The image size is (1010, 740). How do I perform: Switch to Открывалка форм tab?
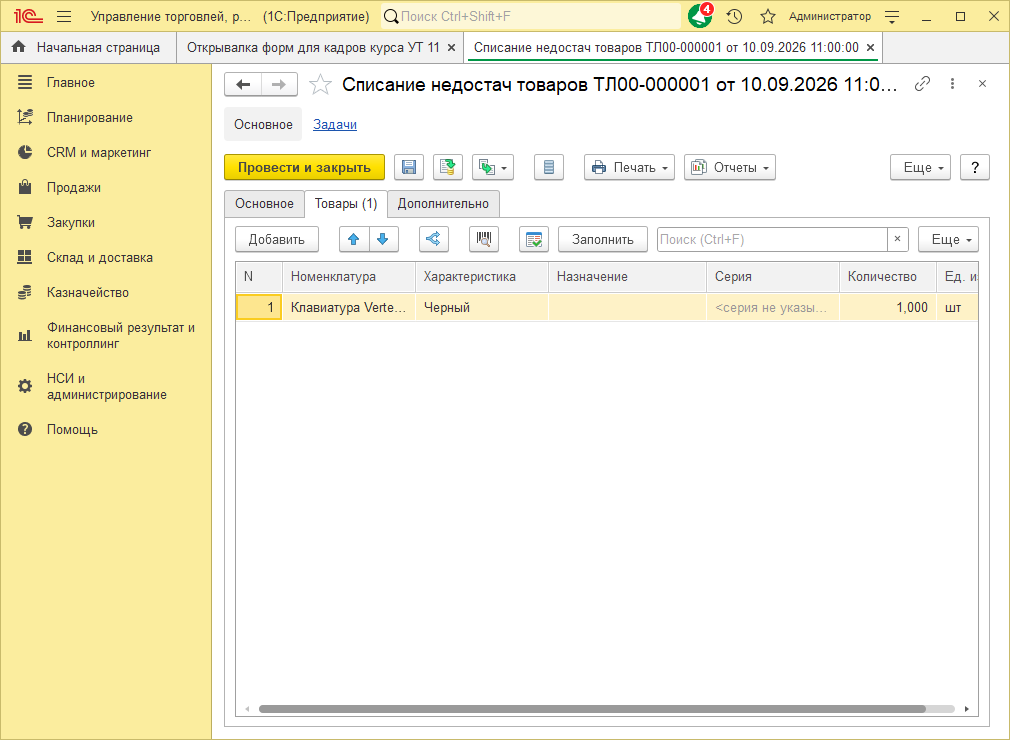coord(313,48)
